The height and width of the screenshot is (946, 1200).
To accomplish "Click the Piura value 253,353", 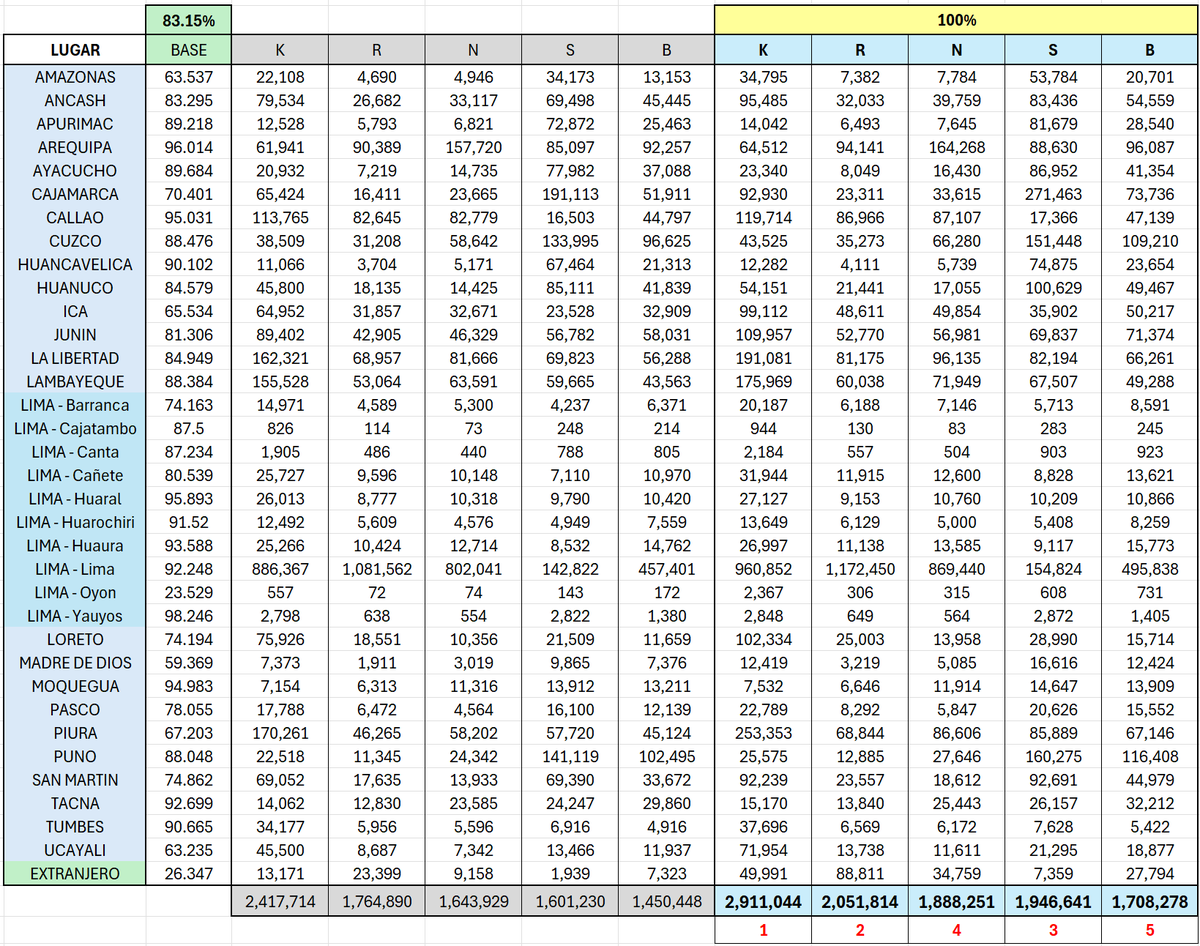I will point(764,733).
